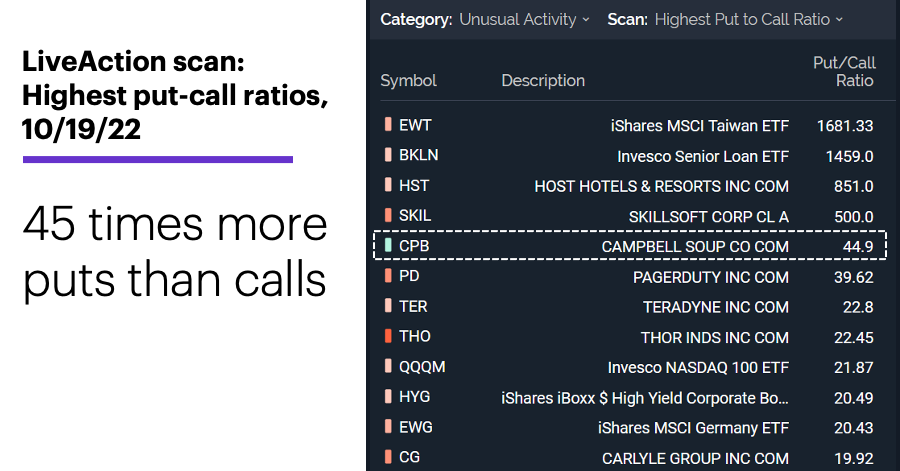Click the color marker beside SKIL
900x471 pixels.
[388, 215]
